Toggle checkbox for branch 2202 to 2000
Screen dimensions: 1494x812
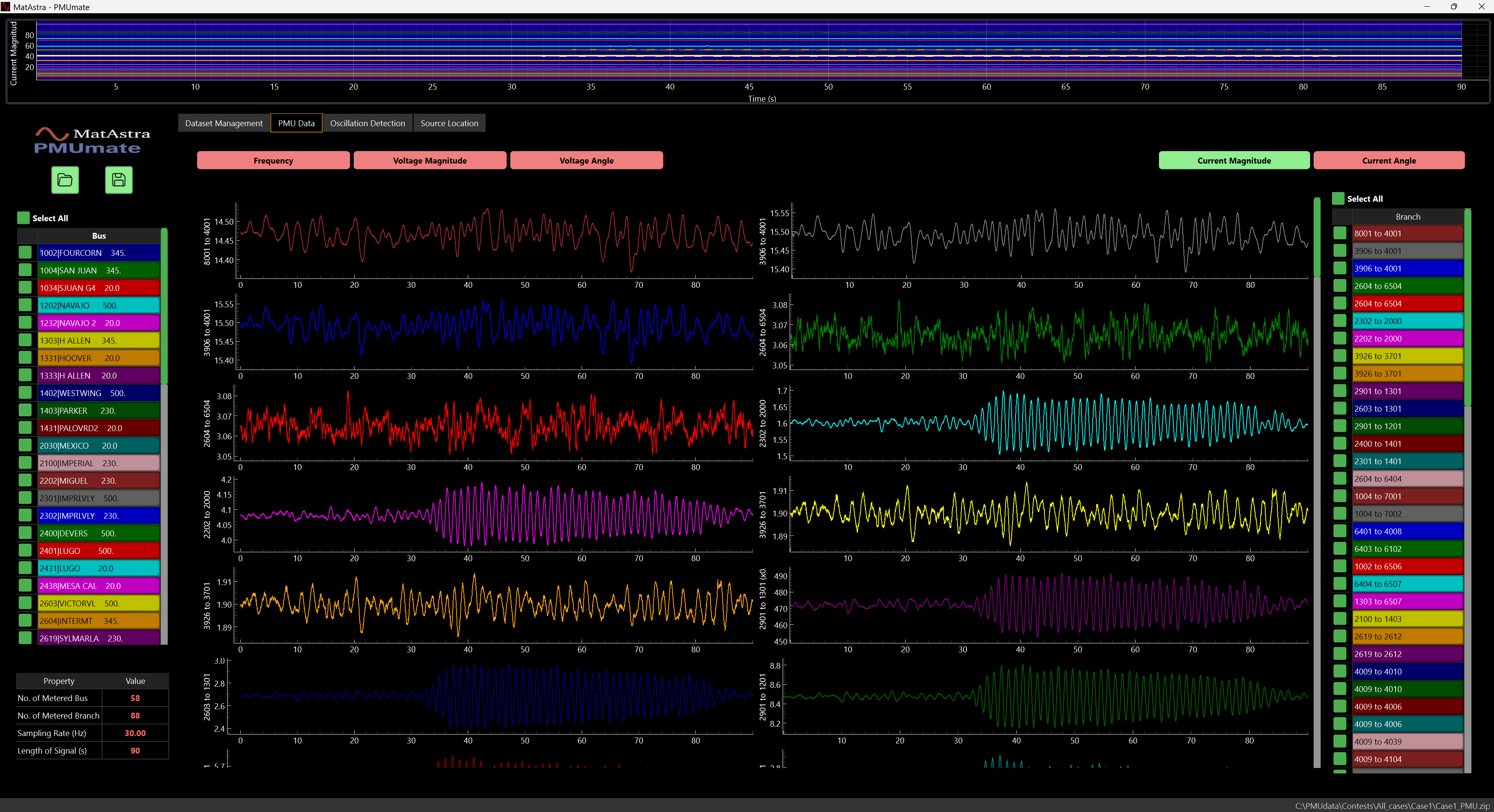point(1340,338)
